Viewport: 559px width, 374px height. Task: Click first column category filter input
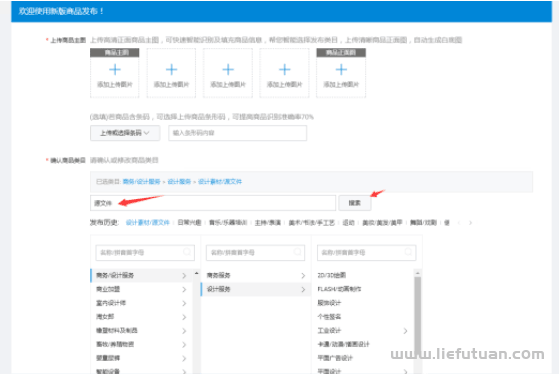click(145, 252)
